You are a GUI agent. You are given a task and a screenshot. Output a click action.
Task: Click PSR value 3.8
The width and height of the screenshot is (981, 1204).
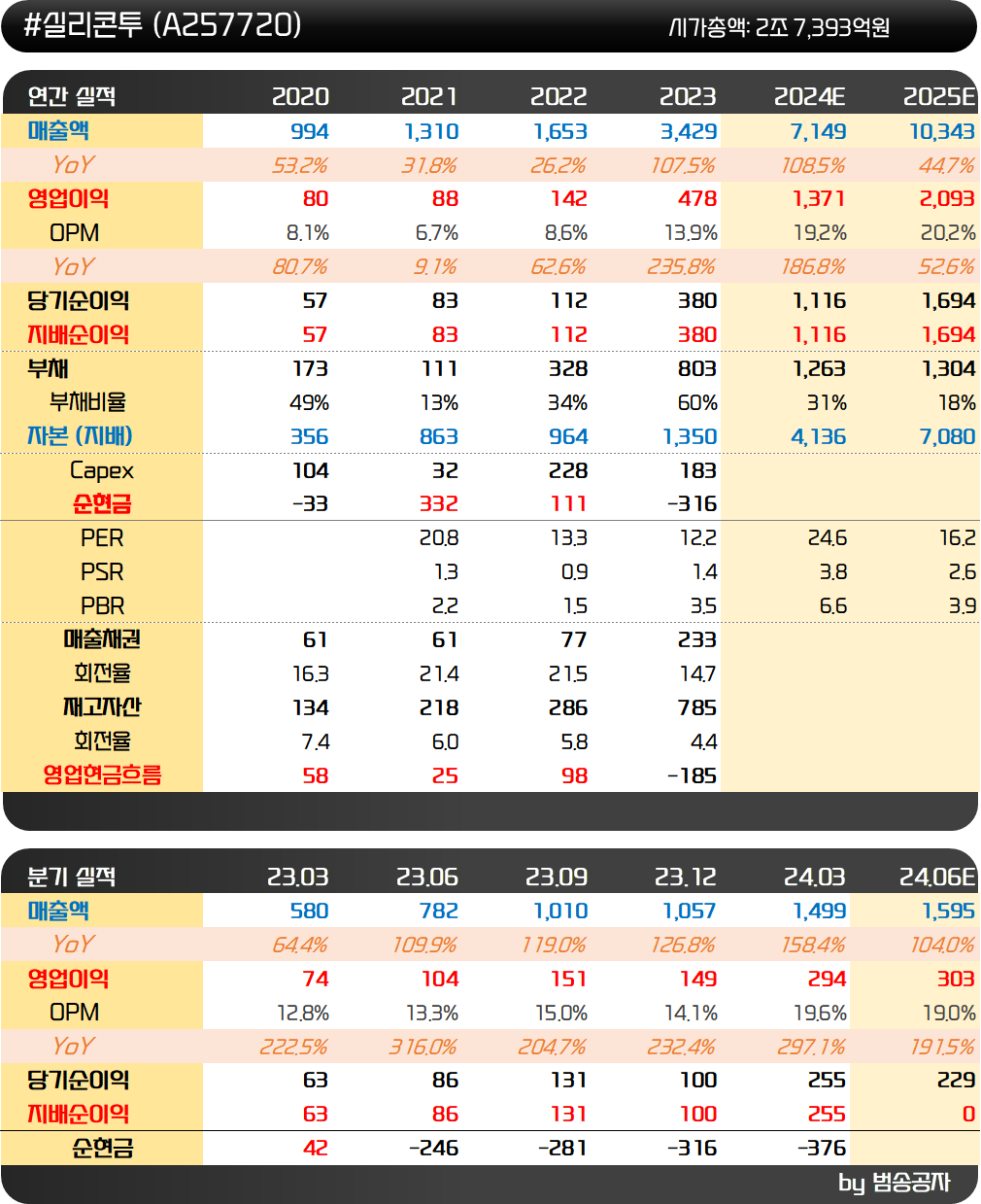click(x=832, y=571)
